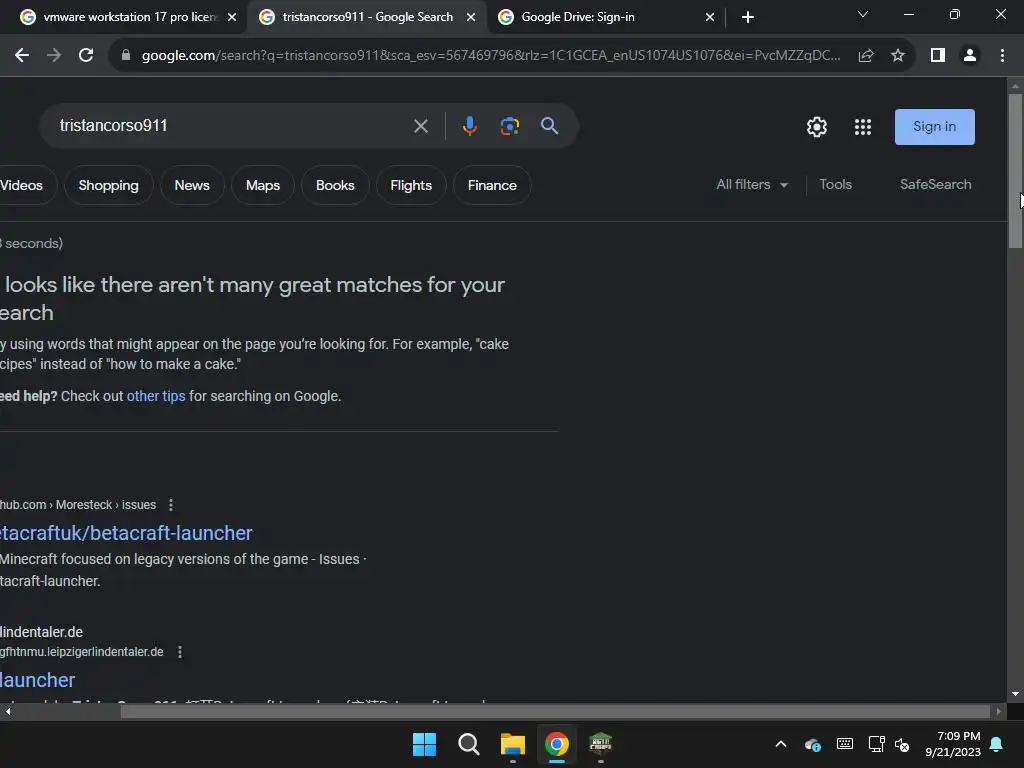Clear the search box text
This screenshot has width=1024, height=768.
point(421,126)
